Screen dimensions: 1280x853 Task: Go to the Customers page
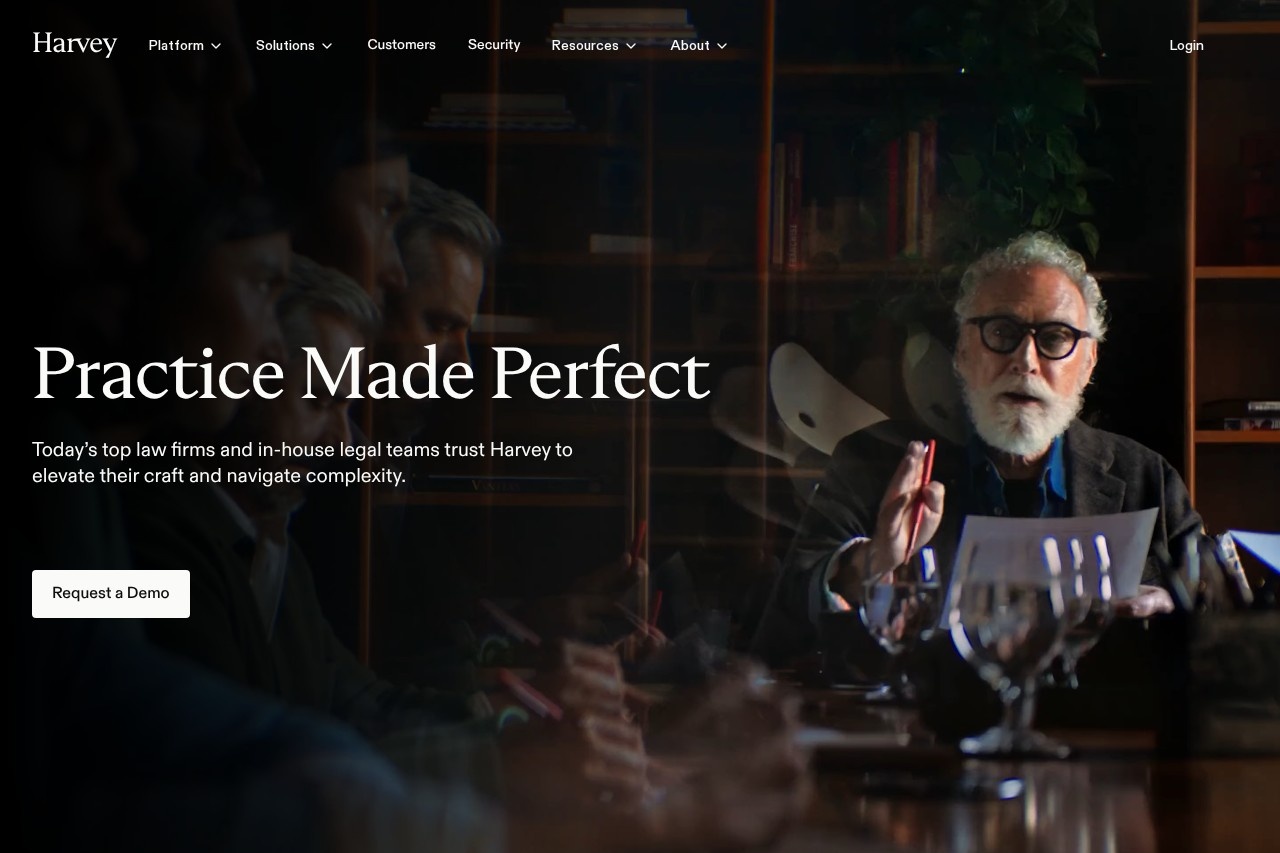point(401,45)
